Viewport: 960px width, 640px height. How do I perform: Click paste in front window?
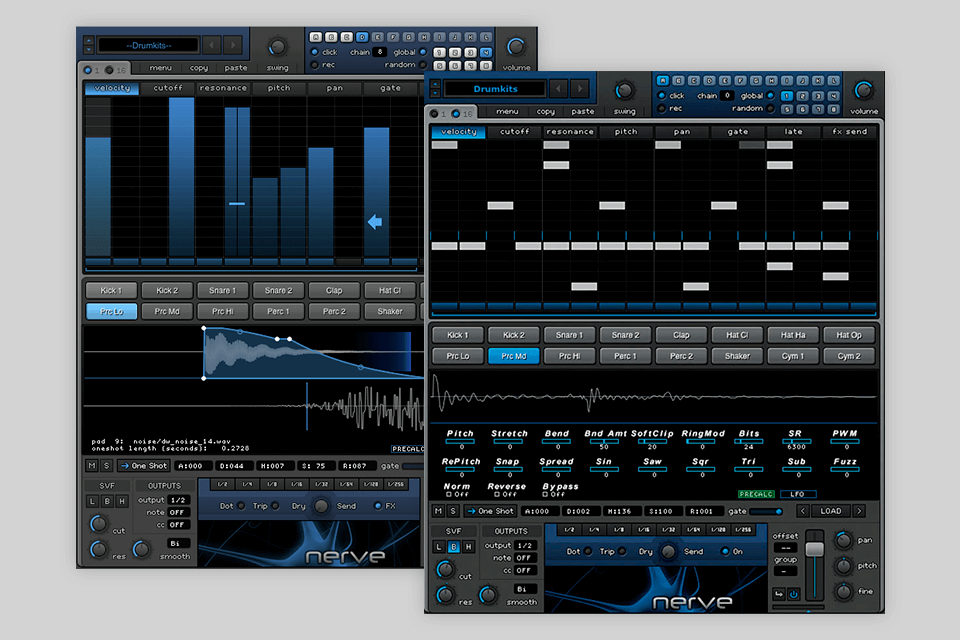coord(583,111)
